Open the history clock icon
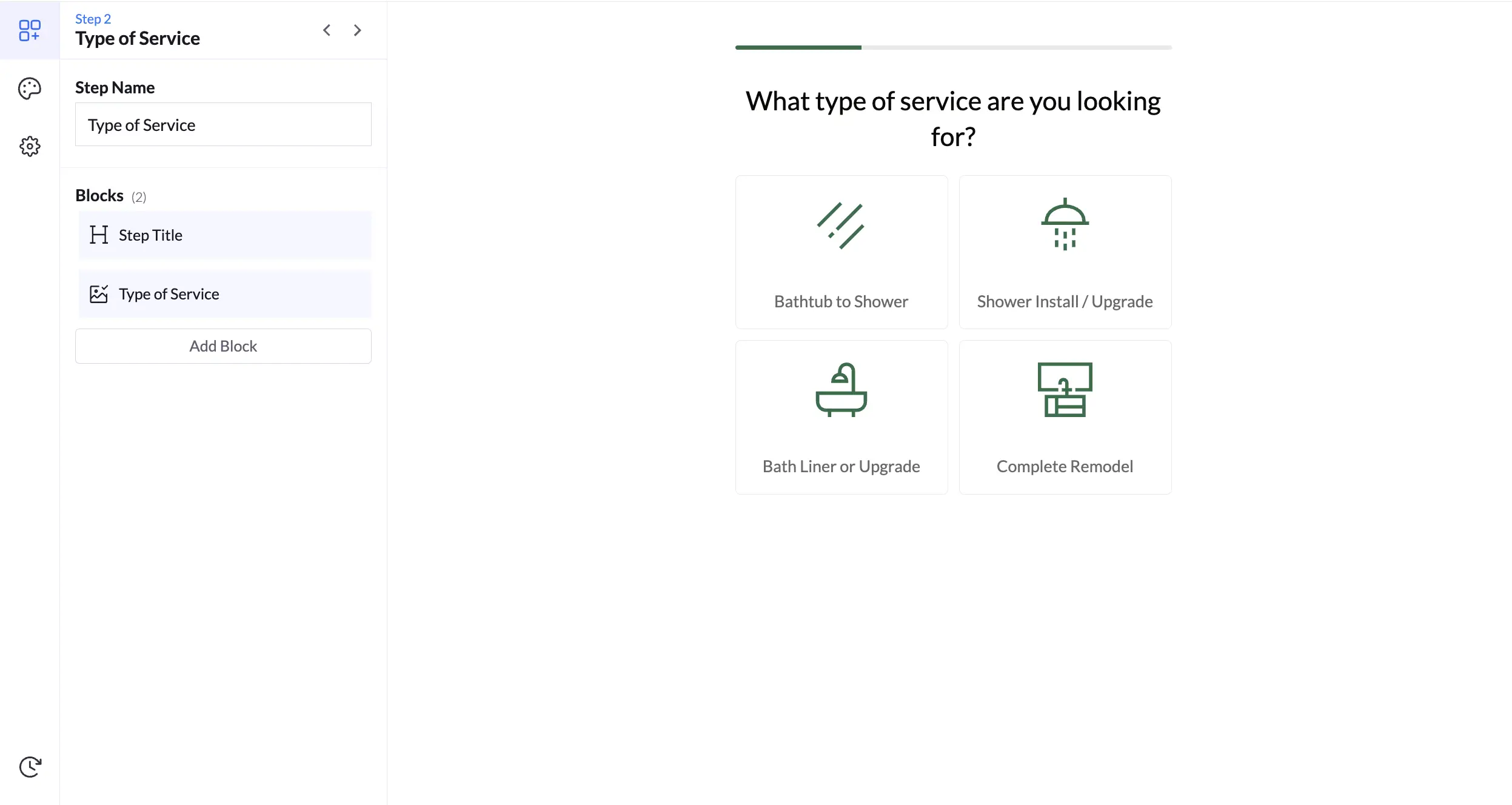Viewport: 1512px width, 805px height. pyautogui.click(x=30, y=767)
